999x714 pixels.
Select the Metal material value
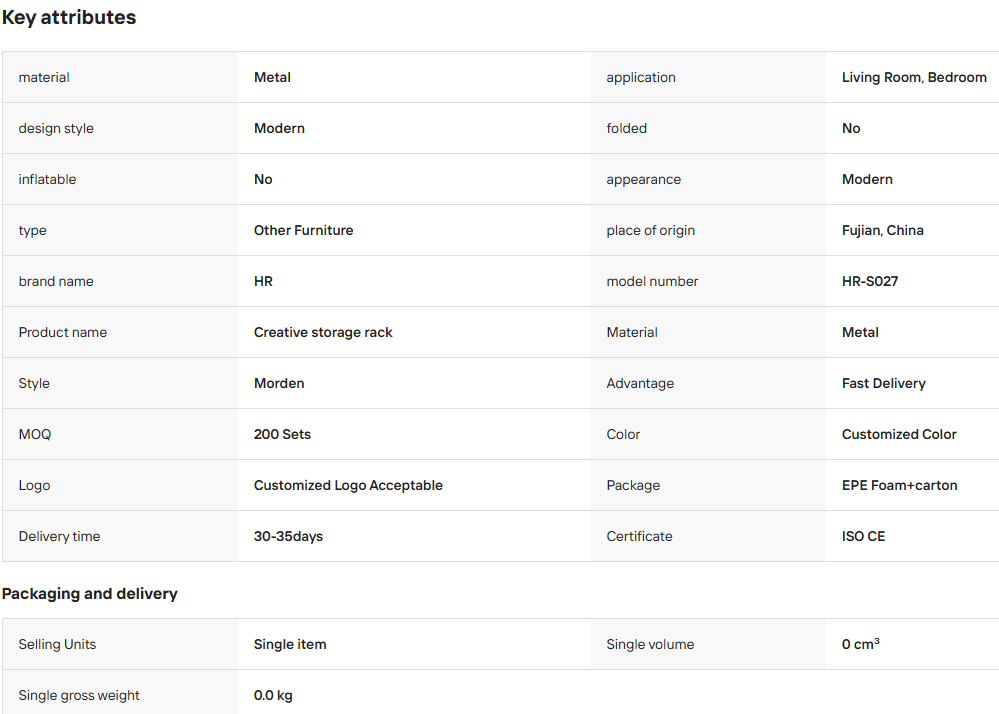(x=272, y=77)
